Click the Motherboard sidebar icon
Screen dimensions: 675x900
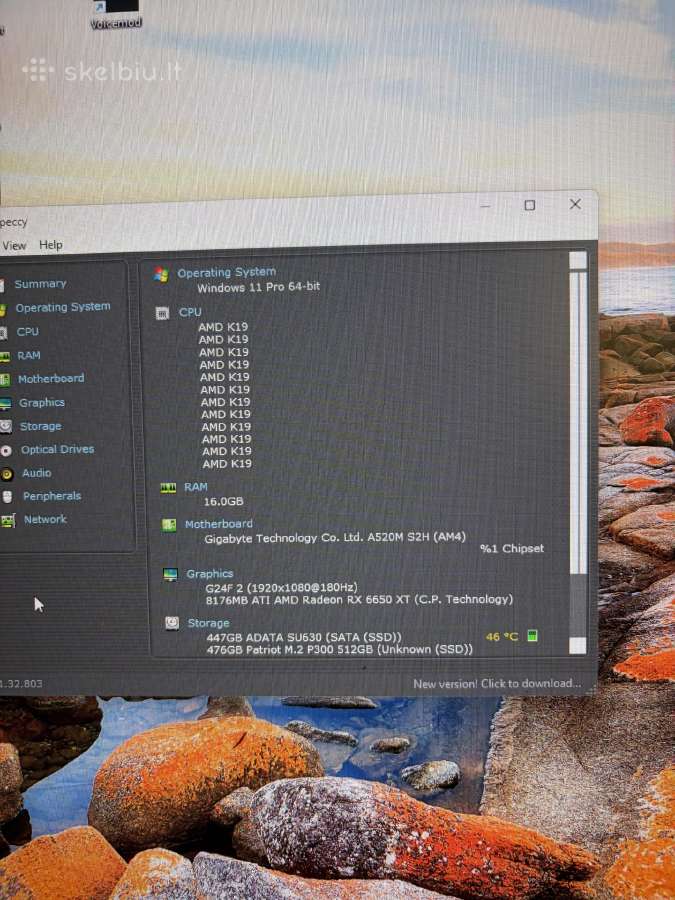(x=5, y=379)
